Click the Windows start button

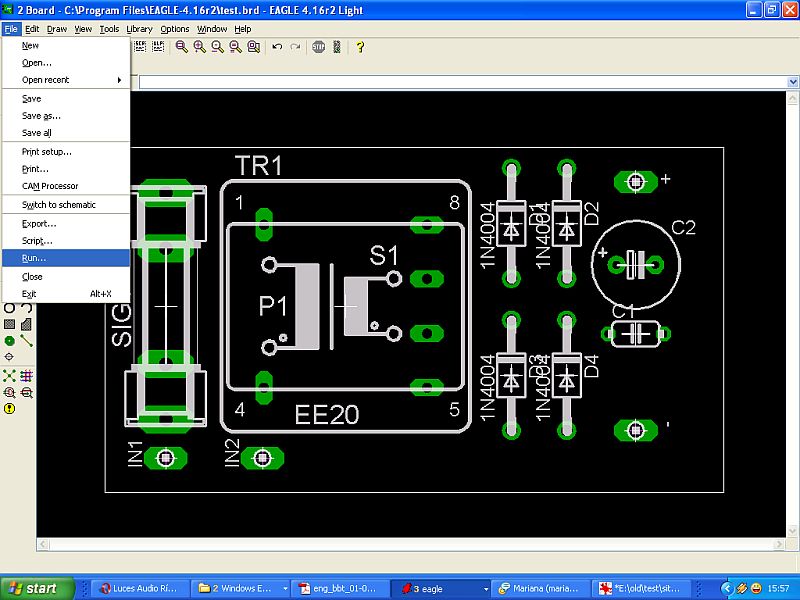[x=37, y=588]
